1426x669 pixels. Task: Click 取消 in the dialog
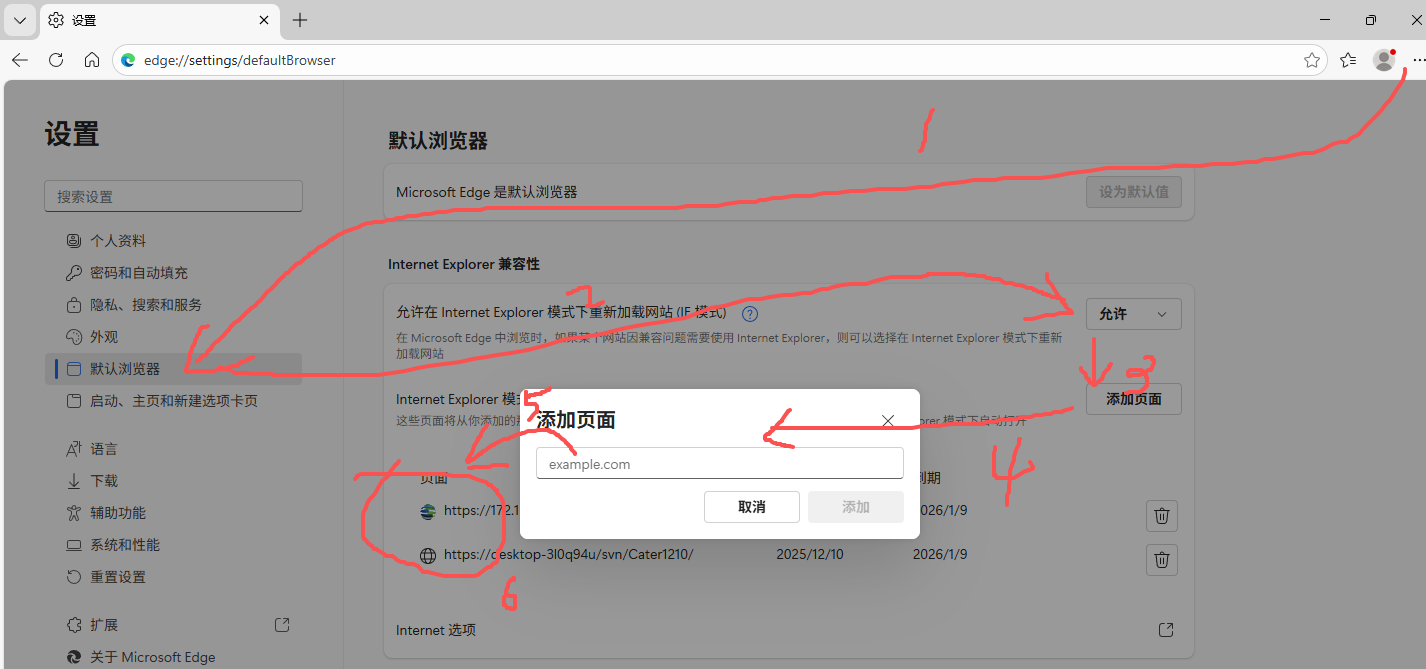coord(752,507)
